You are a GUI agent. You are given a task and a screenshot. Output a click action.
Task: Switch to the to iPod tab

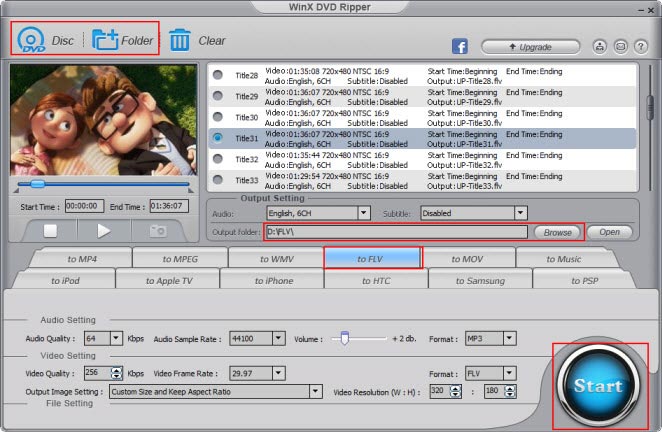(x=65, y=281)
